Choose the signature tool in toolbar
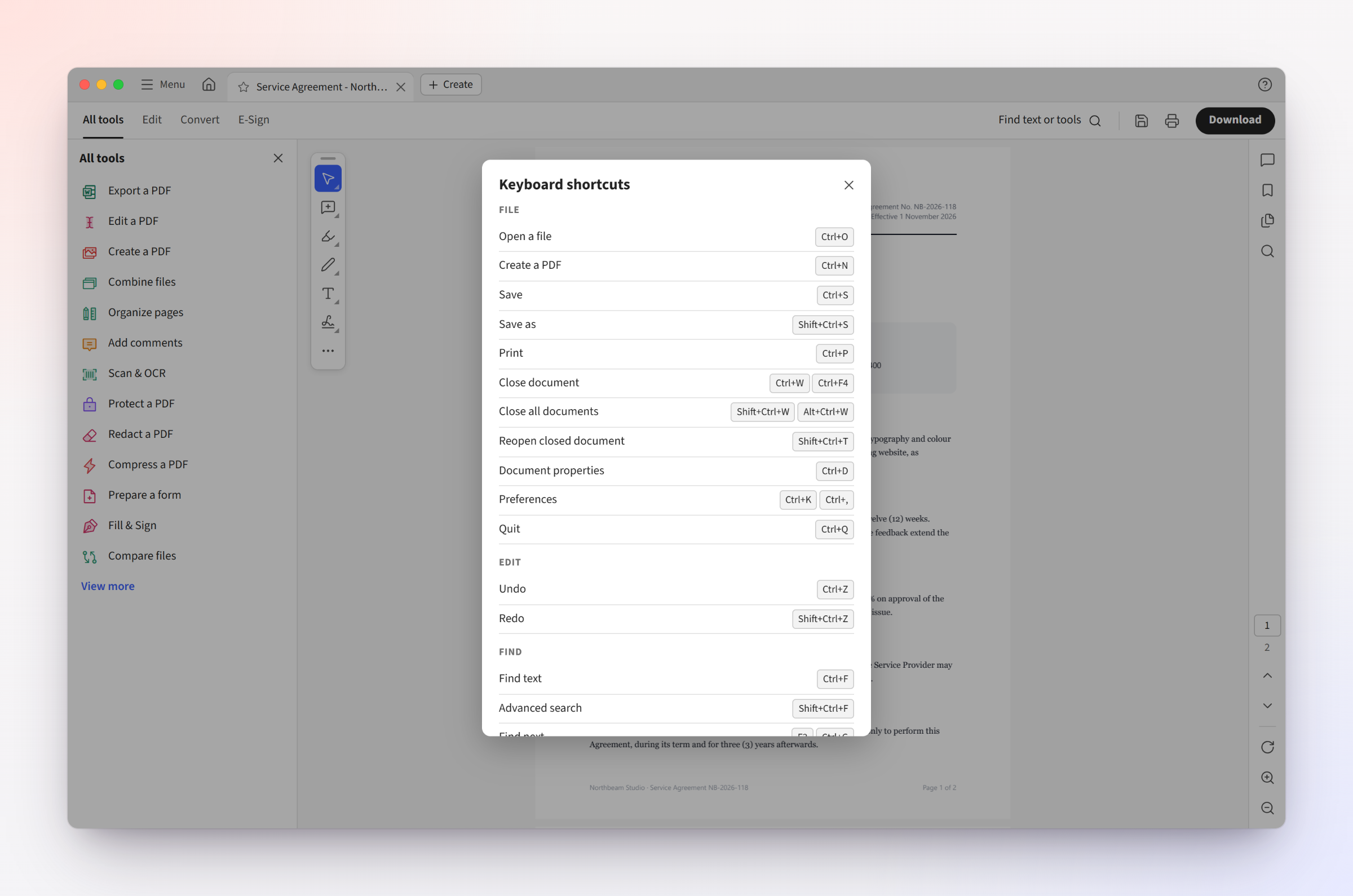 click(x=328, y=322)
